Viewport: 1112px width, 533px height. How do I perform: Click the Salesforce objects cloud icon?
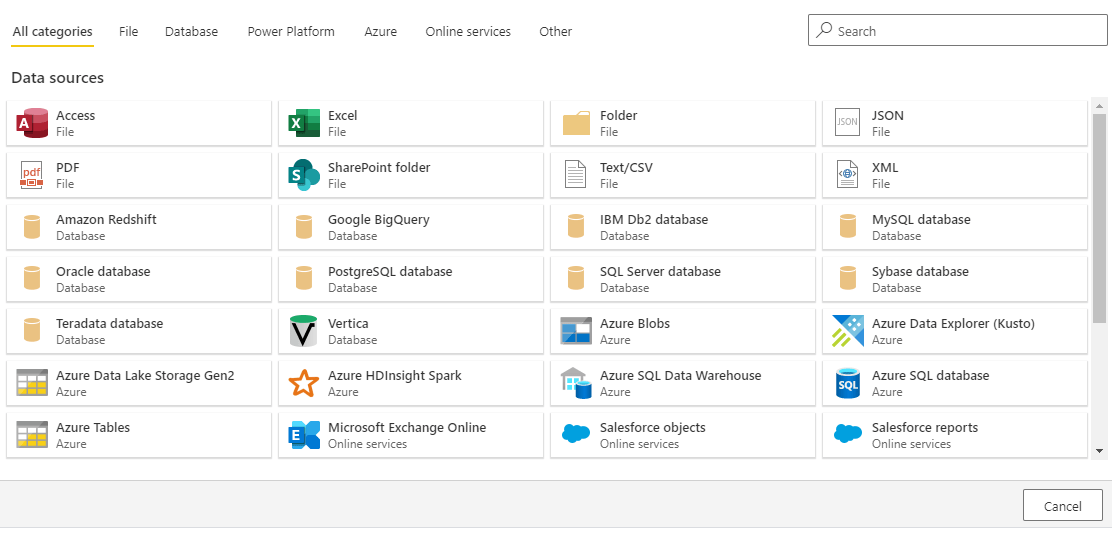click(576, 432)
